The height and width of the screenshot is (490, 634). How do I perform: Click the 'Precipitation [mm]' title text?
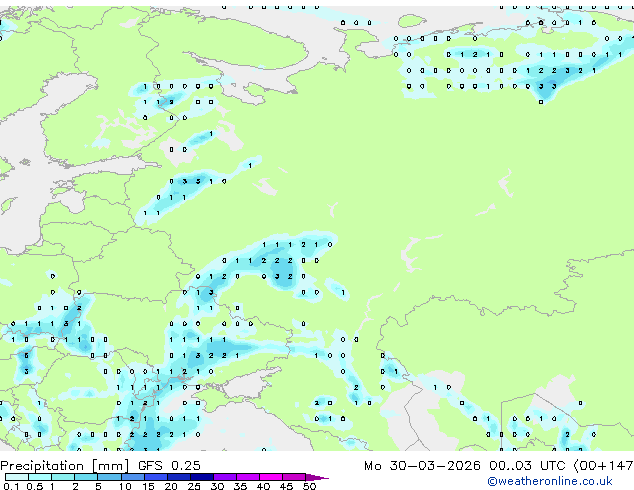click(65, 466)
